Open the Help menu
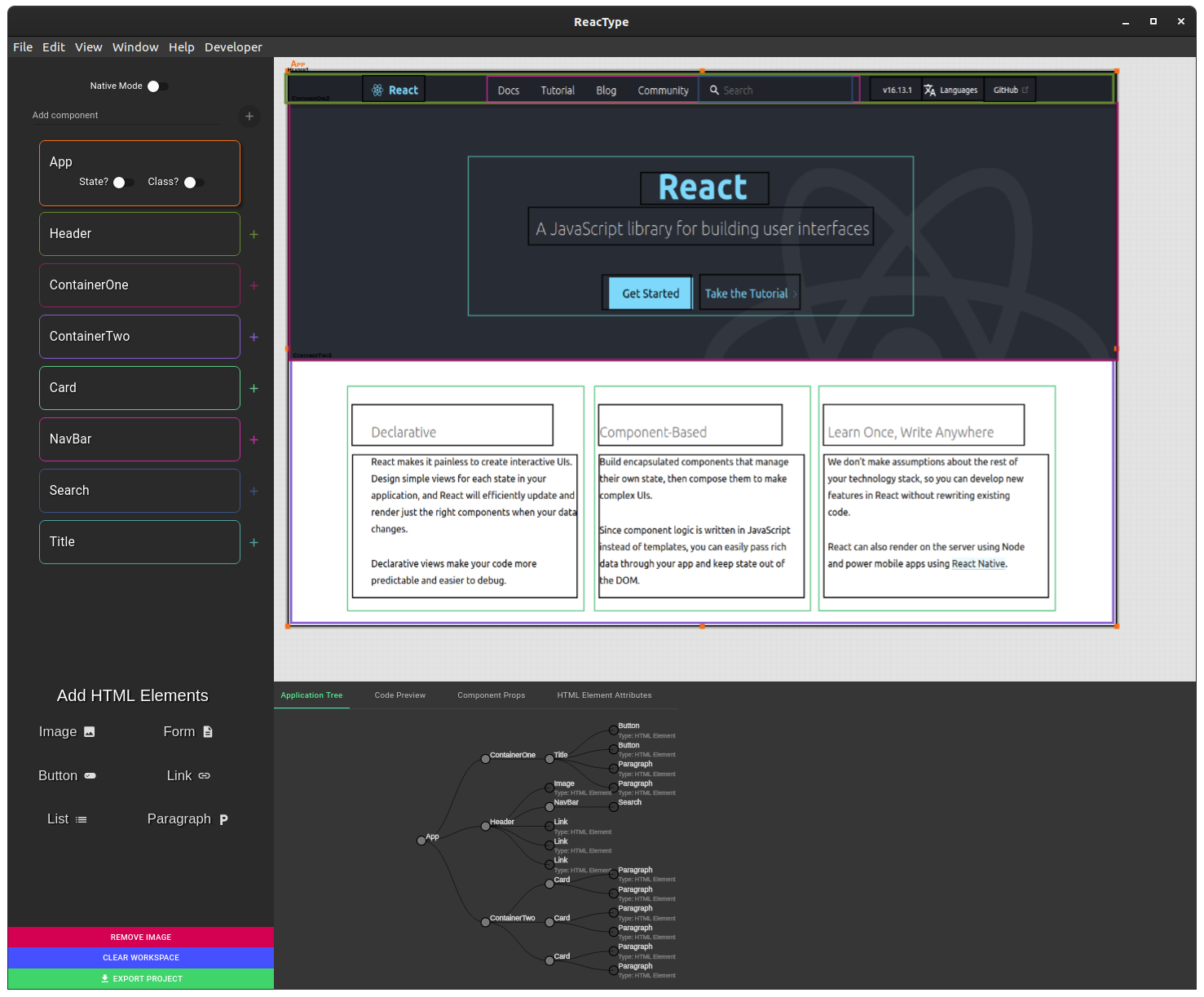 pos(182,47)
